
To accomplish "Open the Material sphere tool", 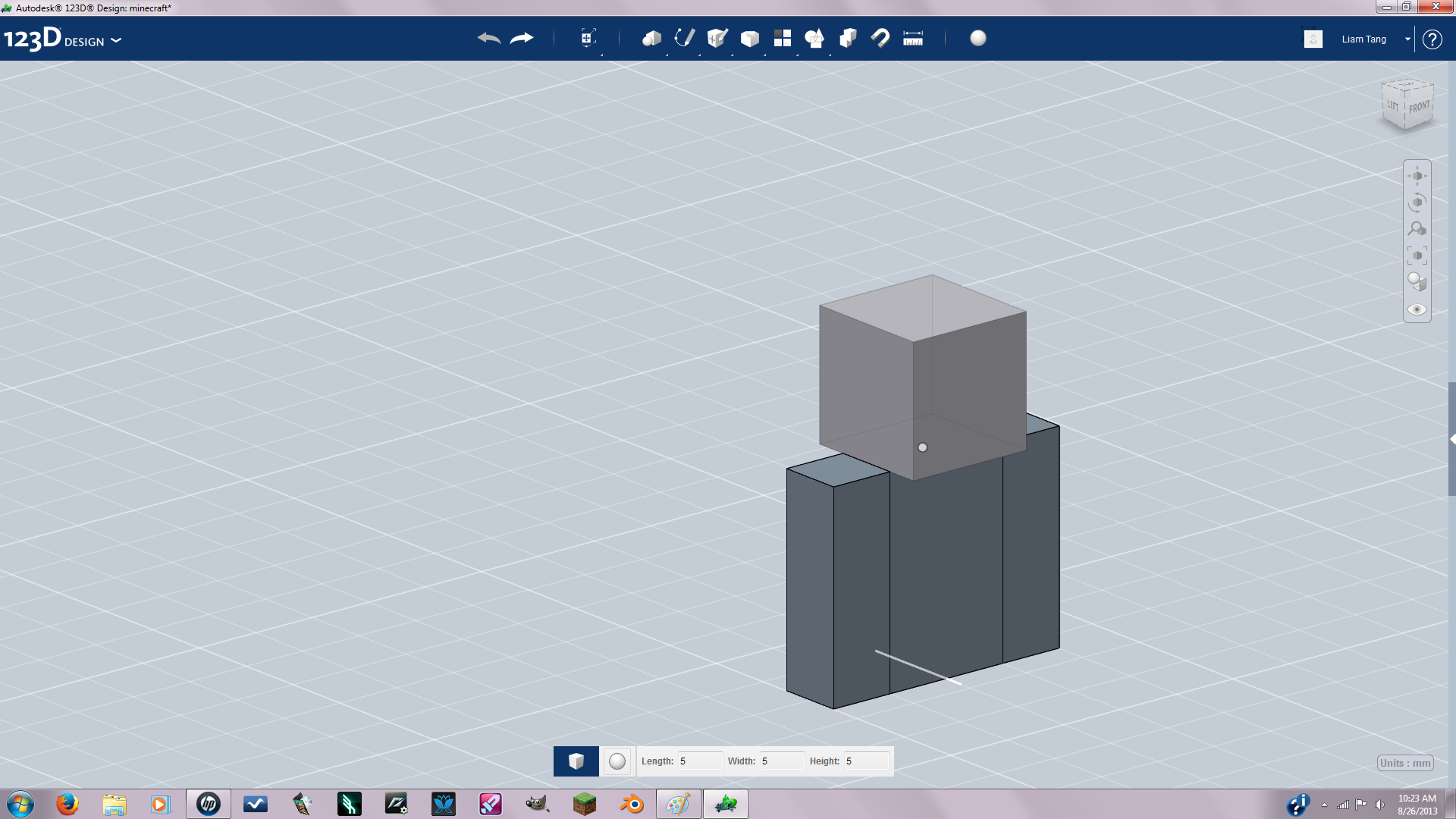I will (978, 38).
